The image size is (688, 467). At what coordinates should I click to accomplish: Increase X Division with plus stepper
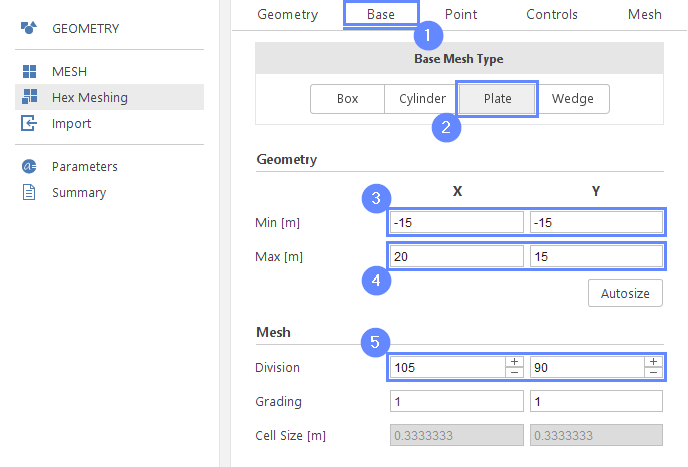click(x=514, y=362)
